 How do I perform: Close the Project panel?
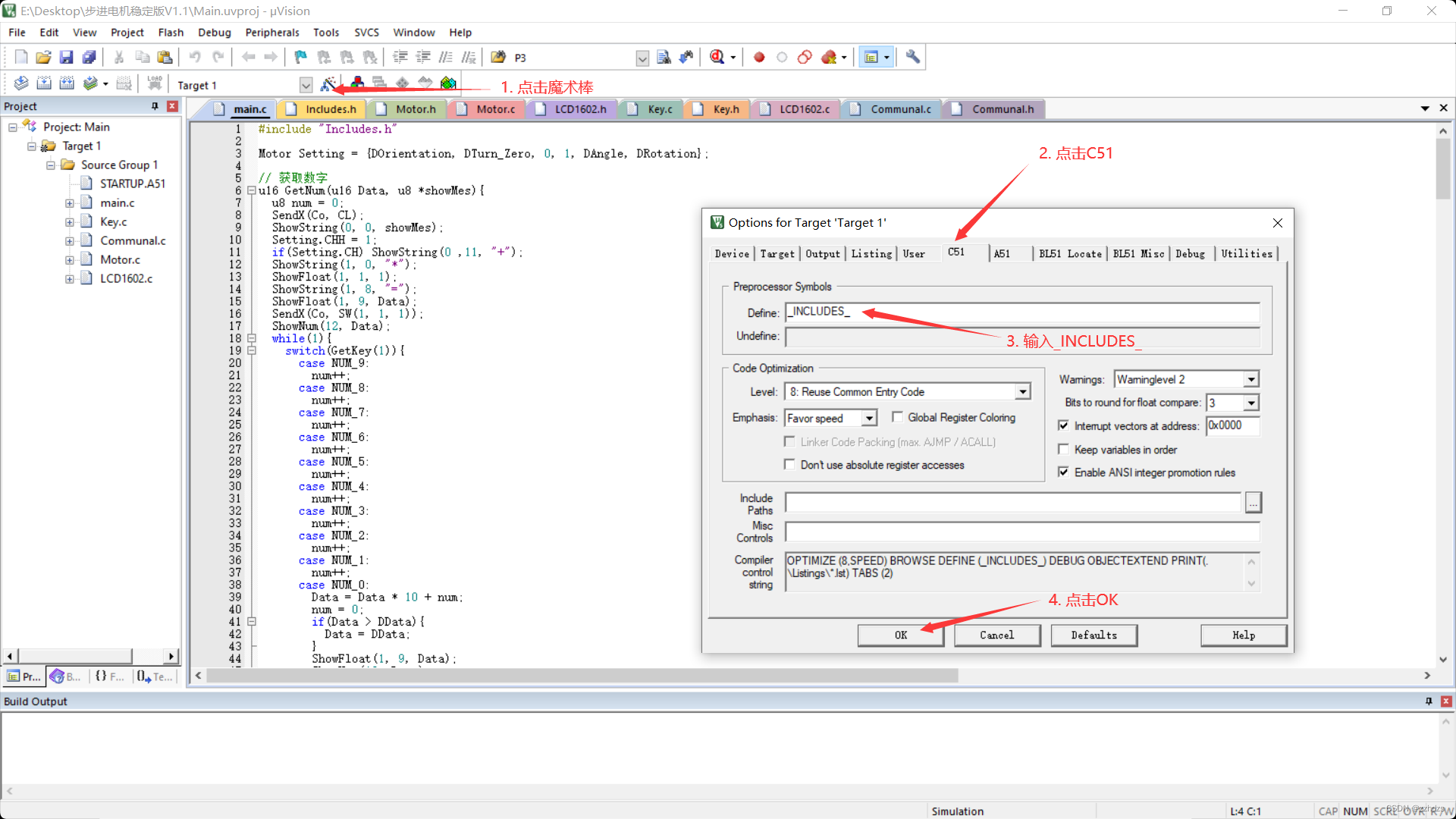(173, 106)
